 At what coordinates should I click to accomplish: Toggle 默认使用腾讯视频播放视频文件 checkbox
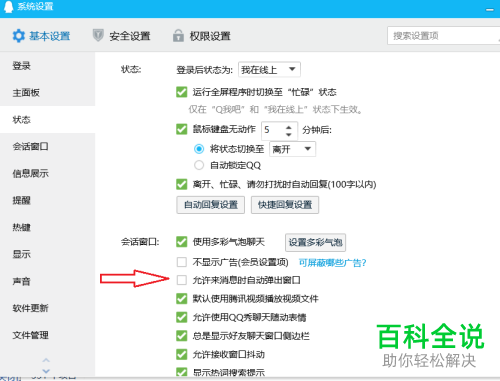tap(182, 299)
